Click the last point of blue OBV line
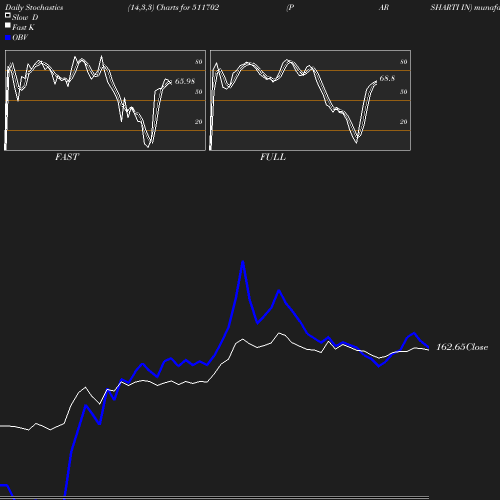The image size is (500, 500). pos(428,348)
